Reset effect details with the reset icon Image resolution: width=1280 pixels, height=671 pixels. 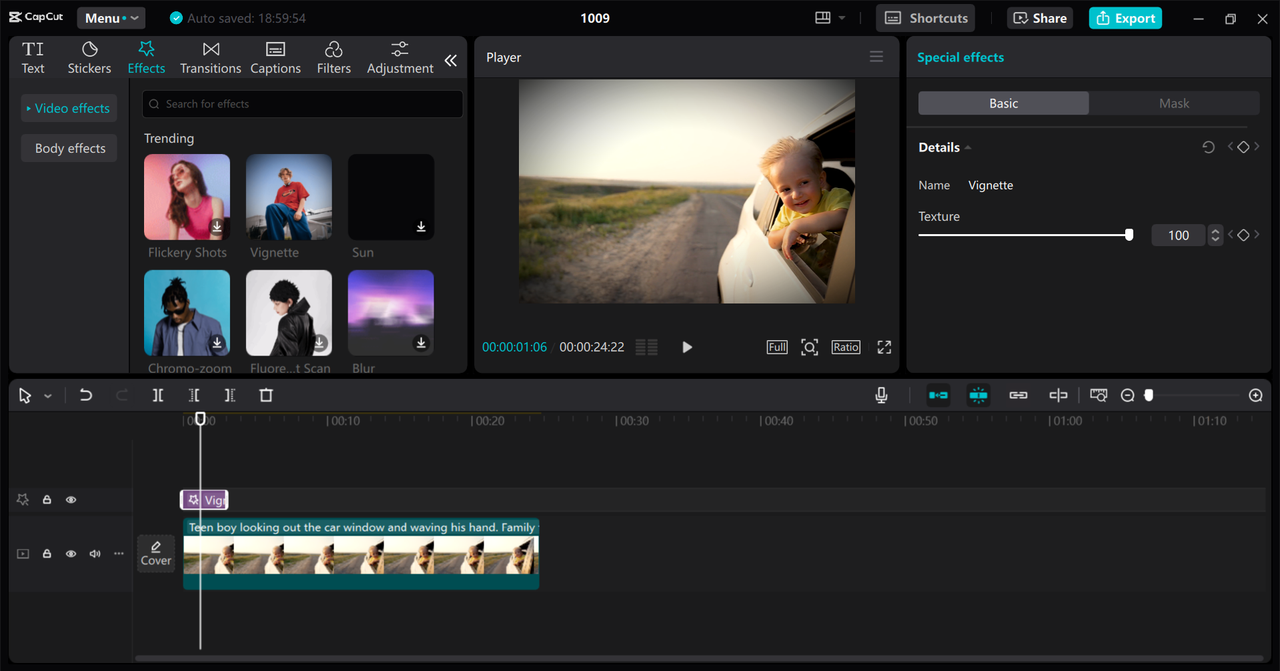coord(1208,147)
